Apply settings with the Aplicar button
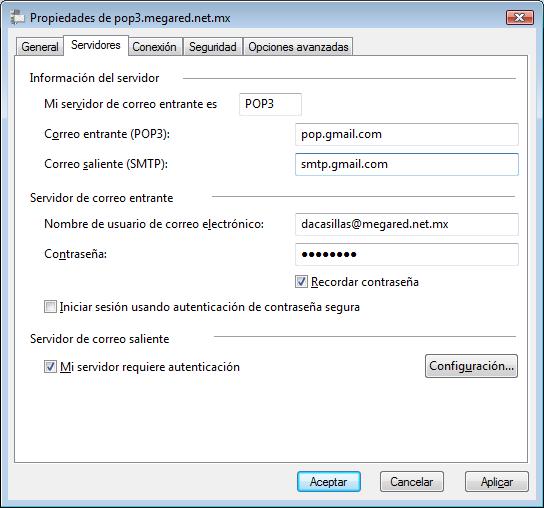Image resolution: width=544 pixels, height=508 pixels. pyautogui.click(x=496, y=482)
